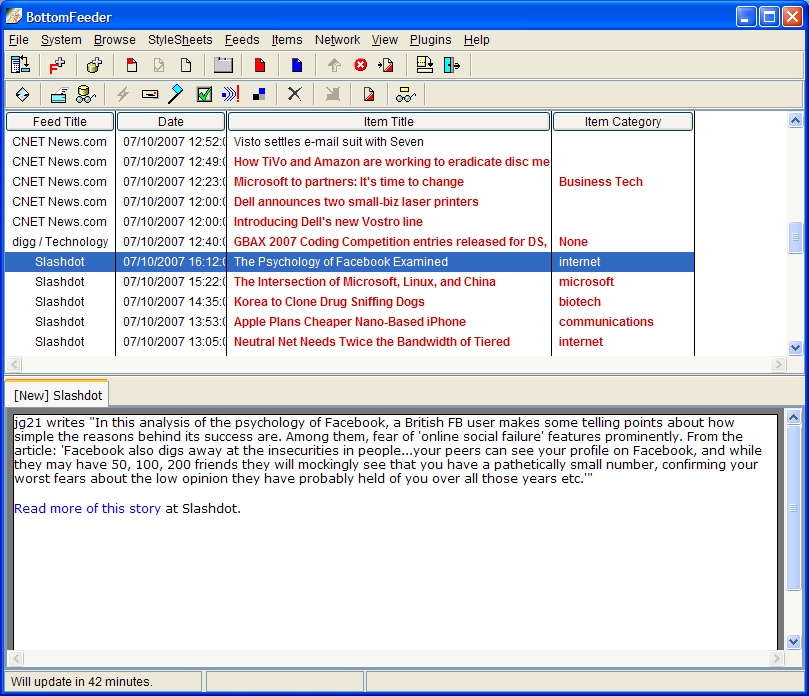
Task: Click the blue and black squares icon
Action: [259, 94]
